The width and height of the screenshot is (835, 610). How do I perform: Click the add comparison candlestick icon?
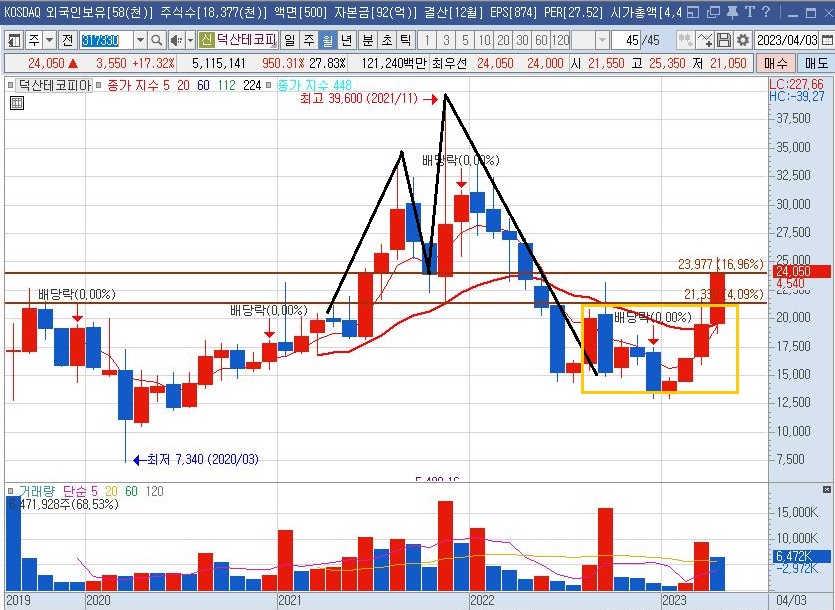(x=685, y=40)
